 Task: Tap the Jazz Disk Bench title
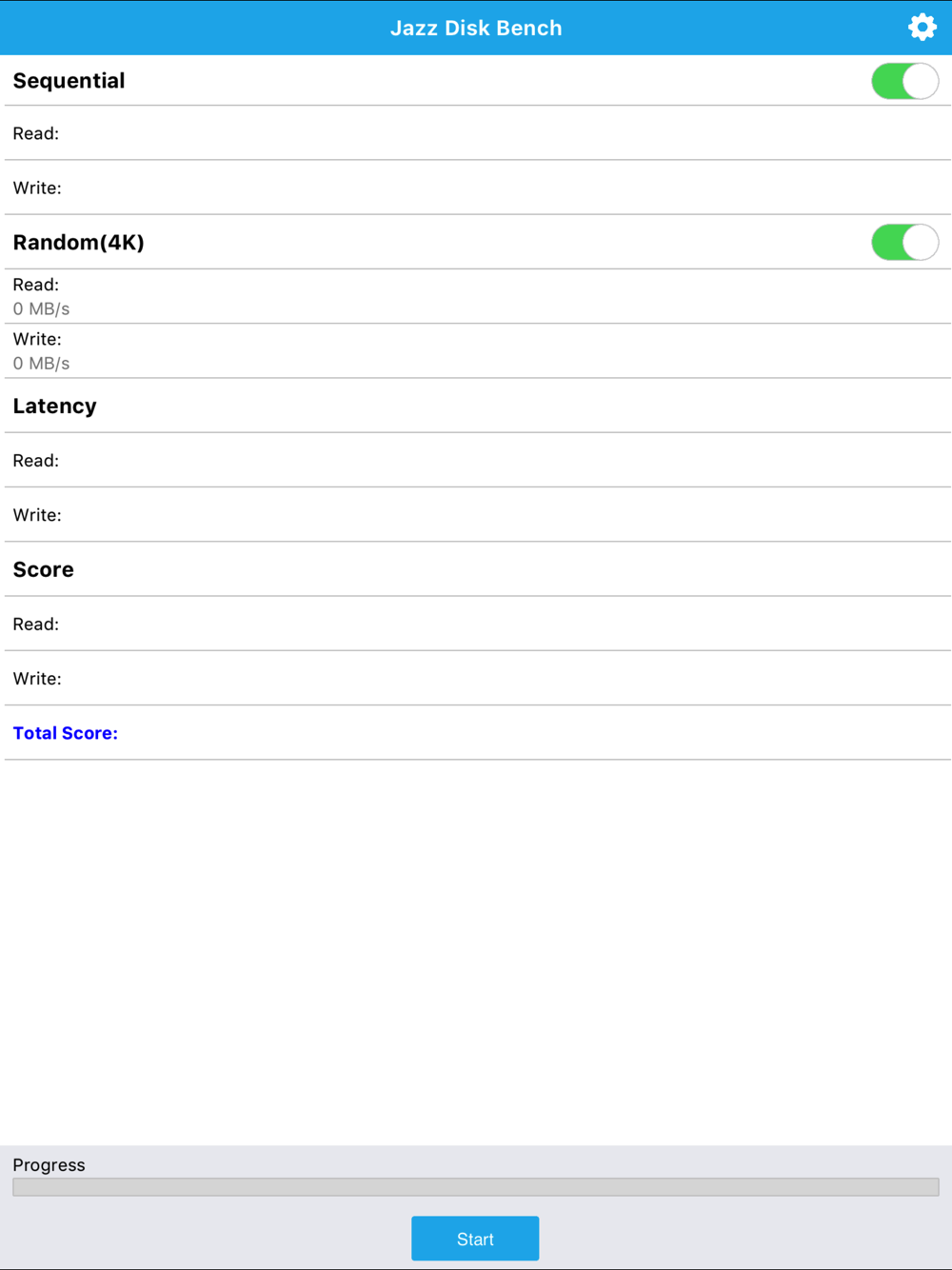476,28
